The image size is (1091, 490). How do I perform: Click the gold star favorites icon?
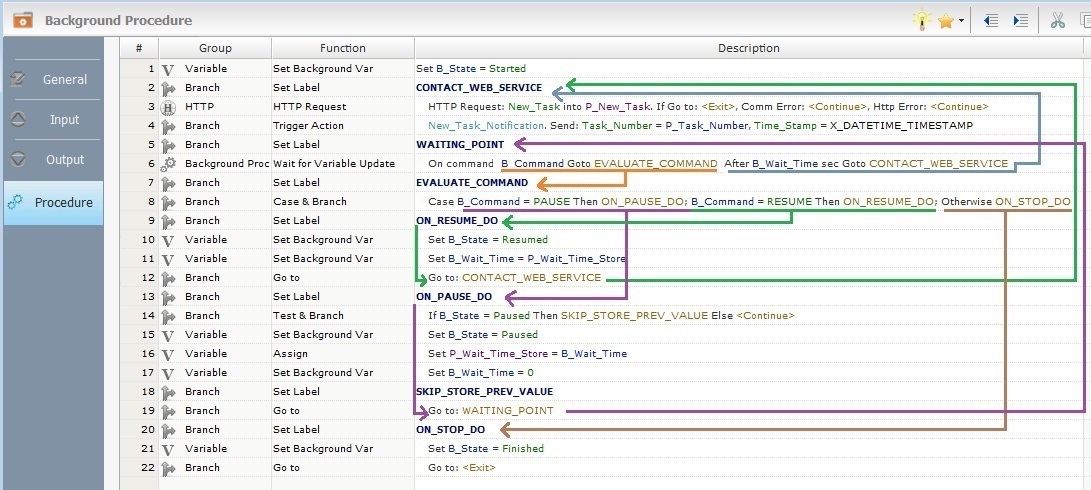pos(945,20)
